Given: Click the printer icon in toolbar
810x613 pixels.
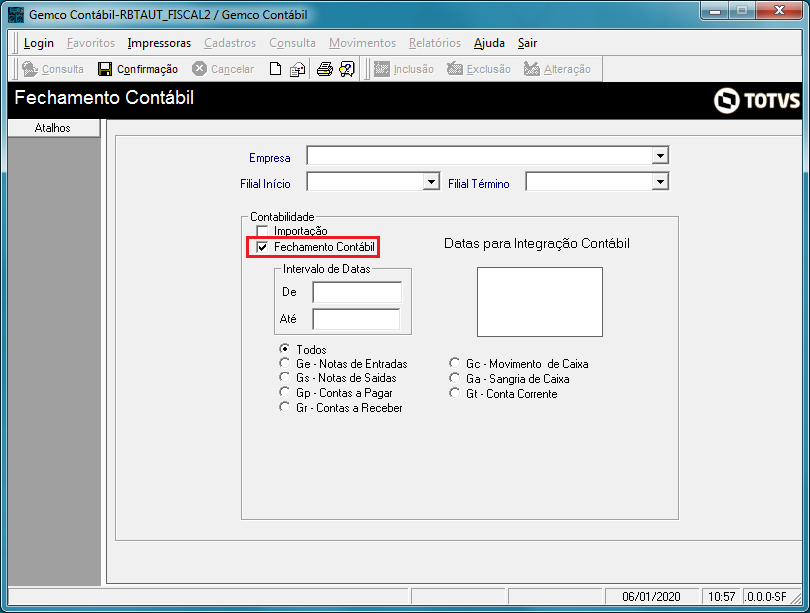Looking at the screenshot, I should click(324, 69).
